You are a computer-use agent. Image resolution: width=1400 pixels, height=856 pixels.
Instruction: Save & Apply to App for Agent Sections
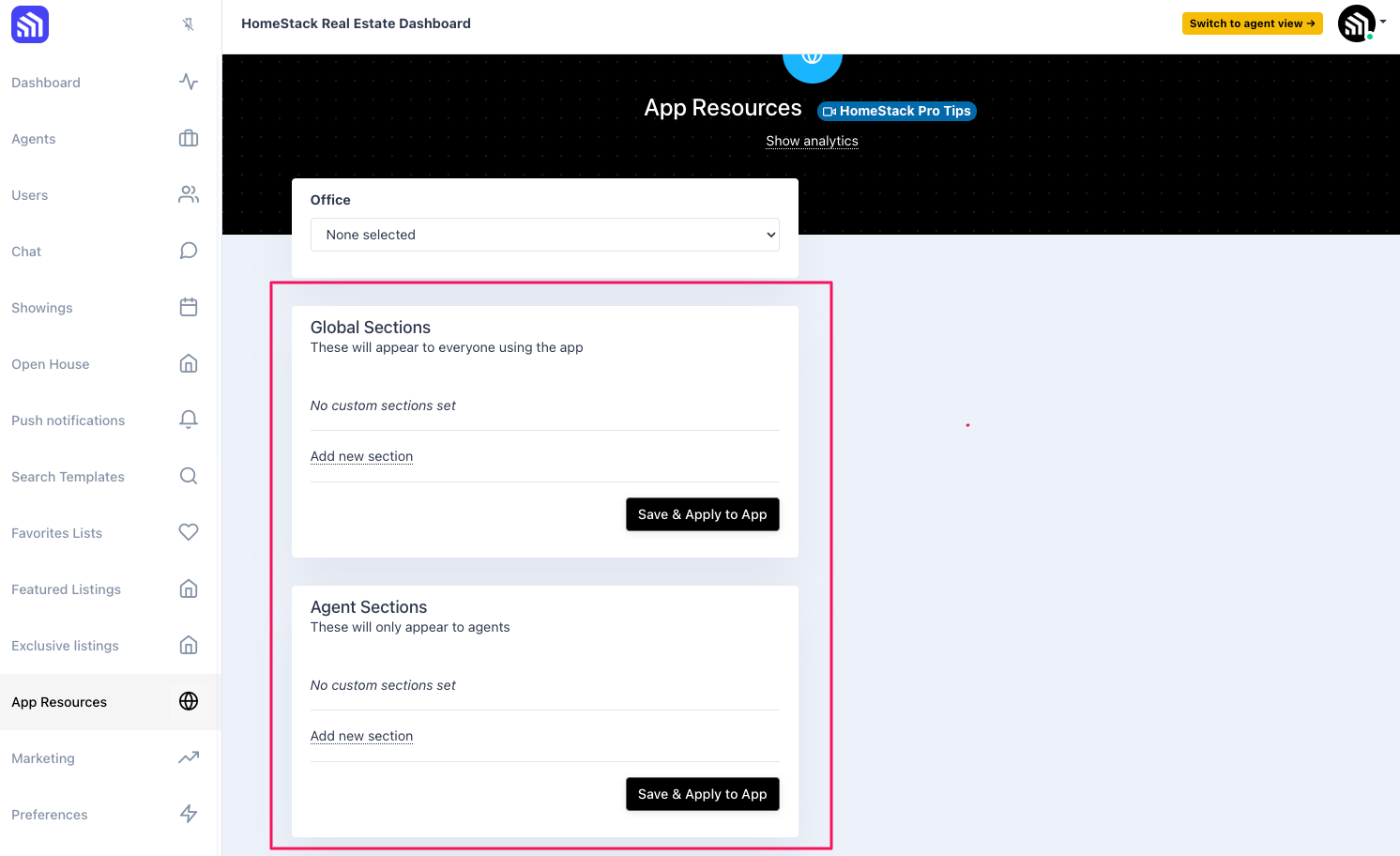tap(703, 794)
